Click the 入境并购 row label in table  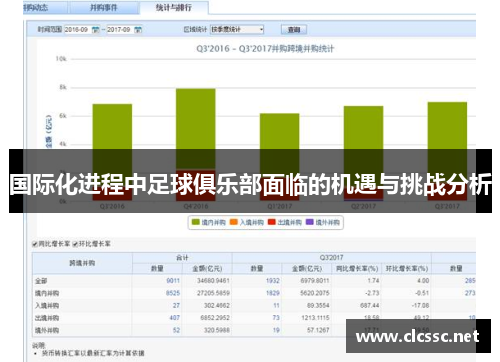click(x=47, y=305)
